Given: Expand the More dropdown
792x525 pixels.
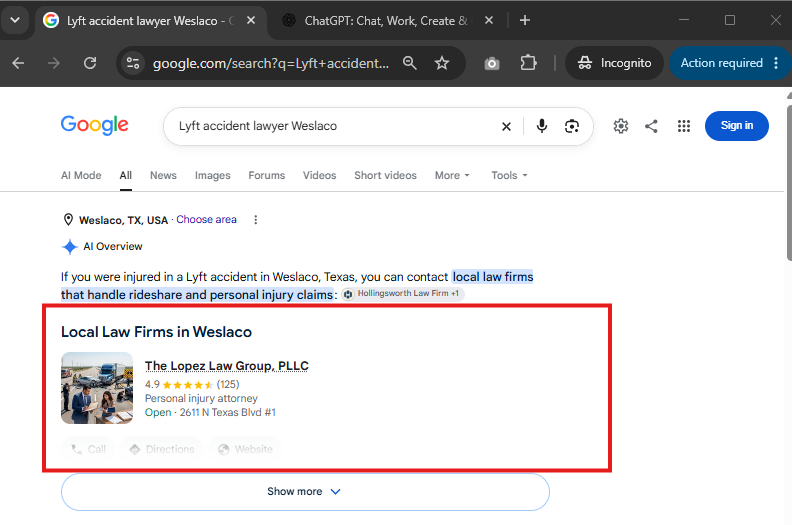Looking at the screenshot, I should click(452, 175).
